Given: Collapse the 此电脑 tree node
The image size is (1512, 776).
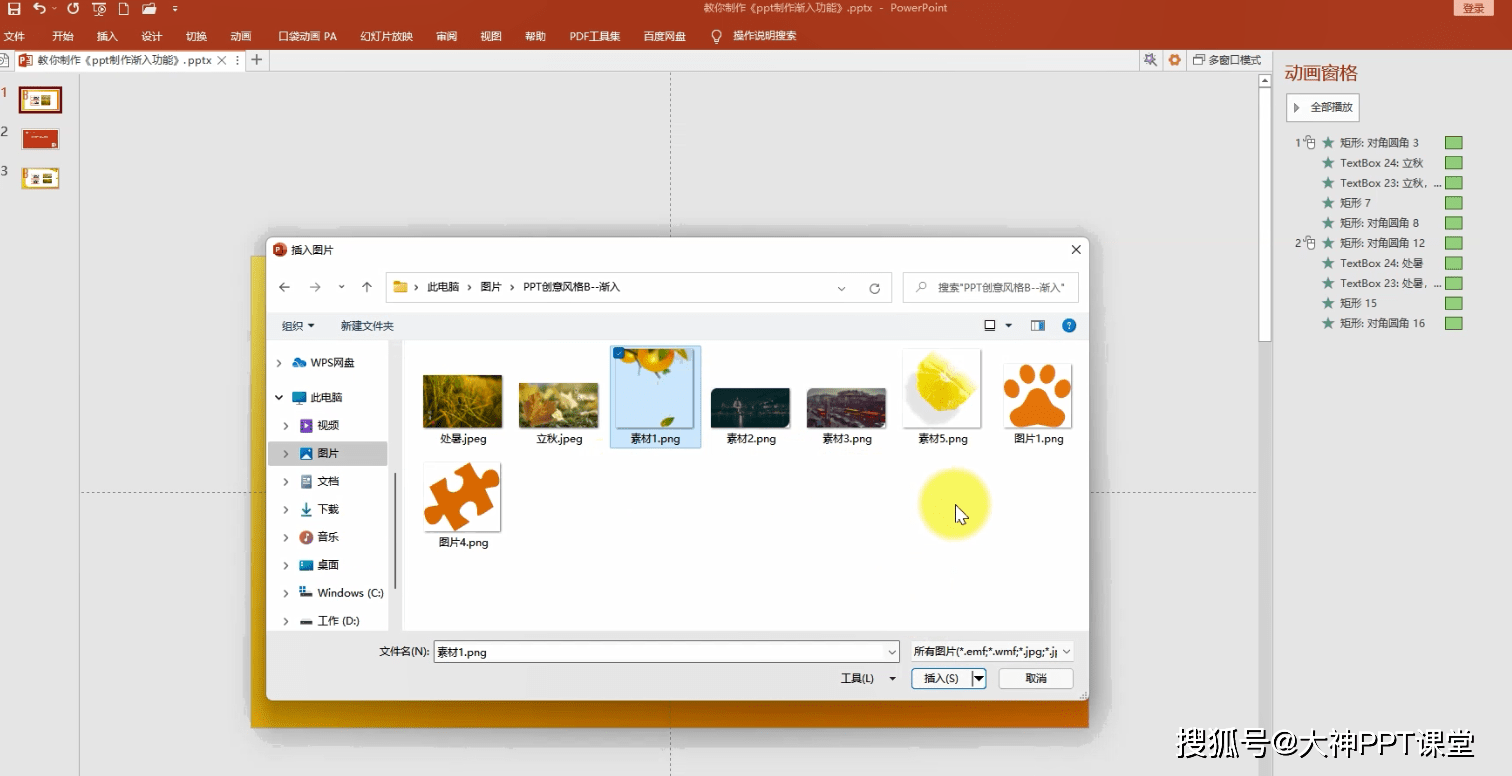Looking at the screenshot, I should click(279, 398).
